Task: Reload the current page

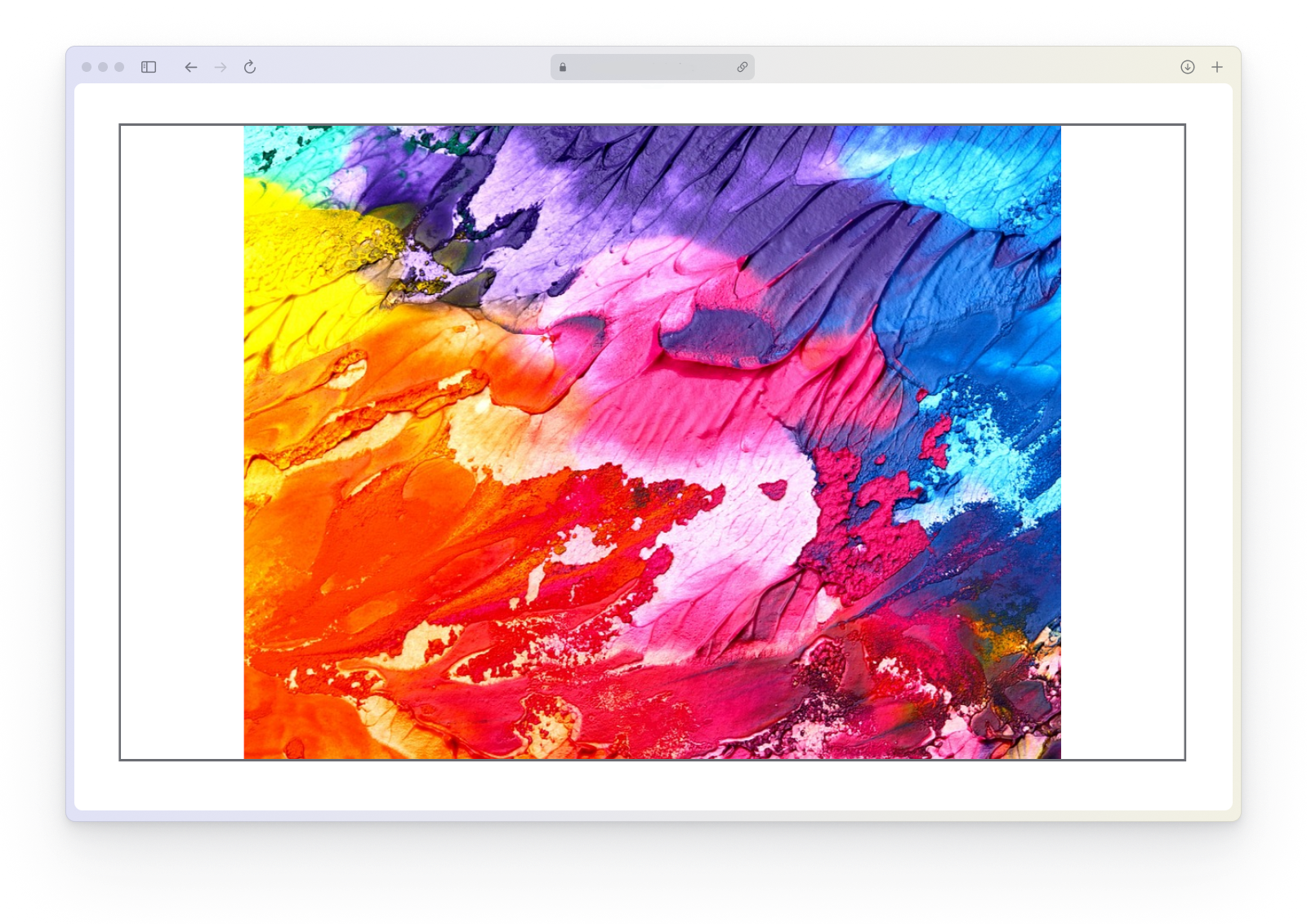Action: pyautogui.click(x=250, y=67)
